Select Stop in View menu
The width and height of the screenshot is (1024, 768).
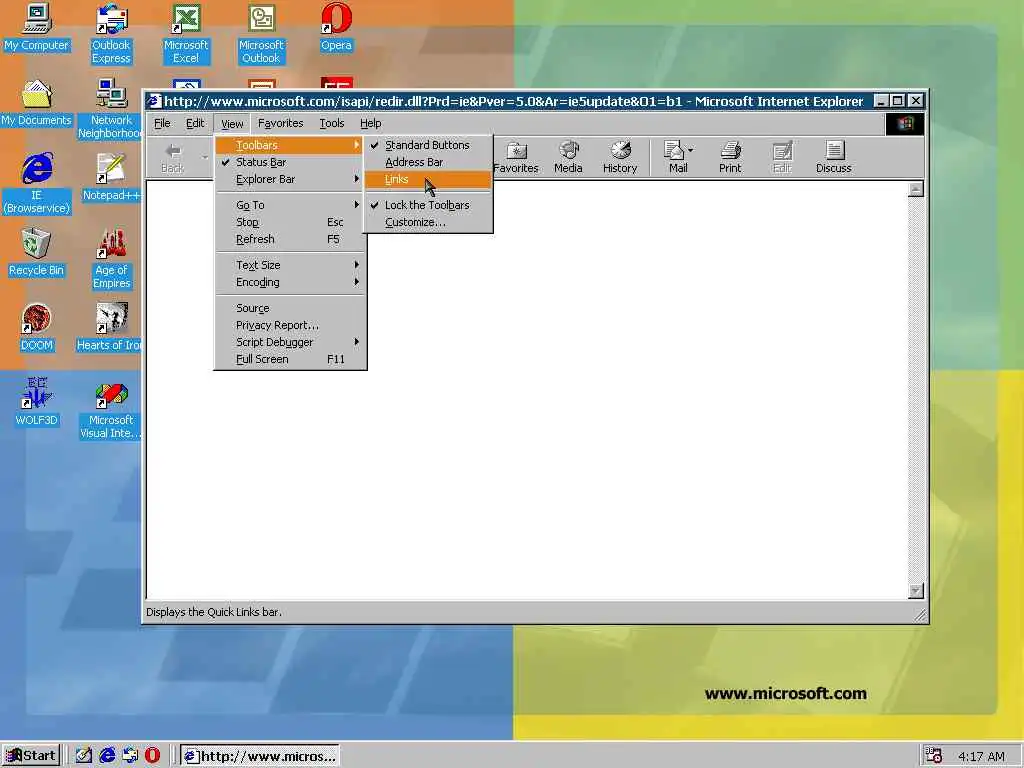pyautogui.click(x=291, y=222)
